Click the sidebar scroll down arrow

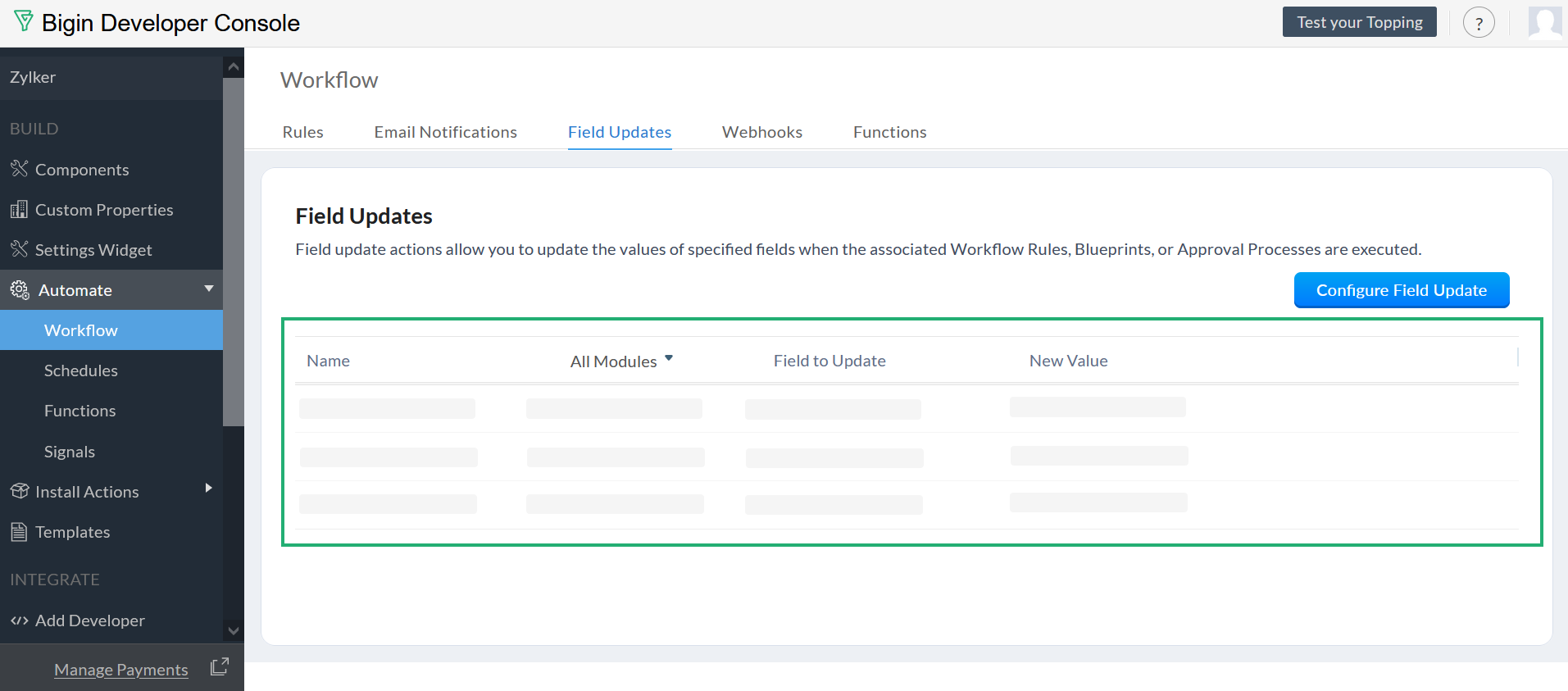point(234,630)
